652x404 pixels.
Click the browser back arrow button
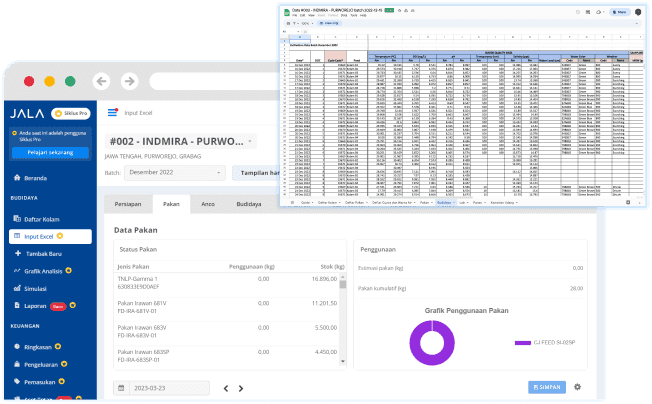pos(101,81)
